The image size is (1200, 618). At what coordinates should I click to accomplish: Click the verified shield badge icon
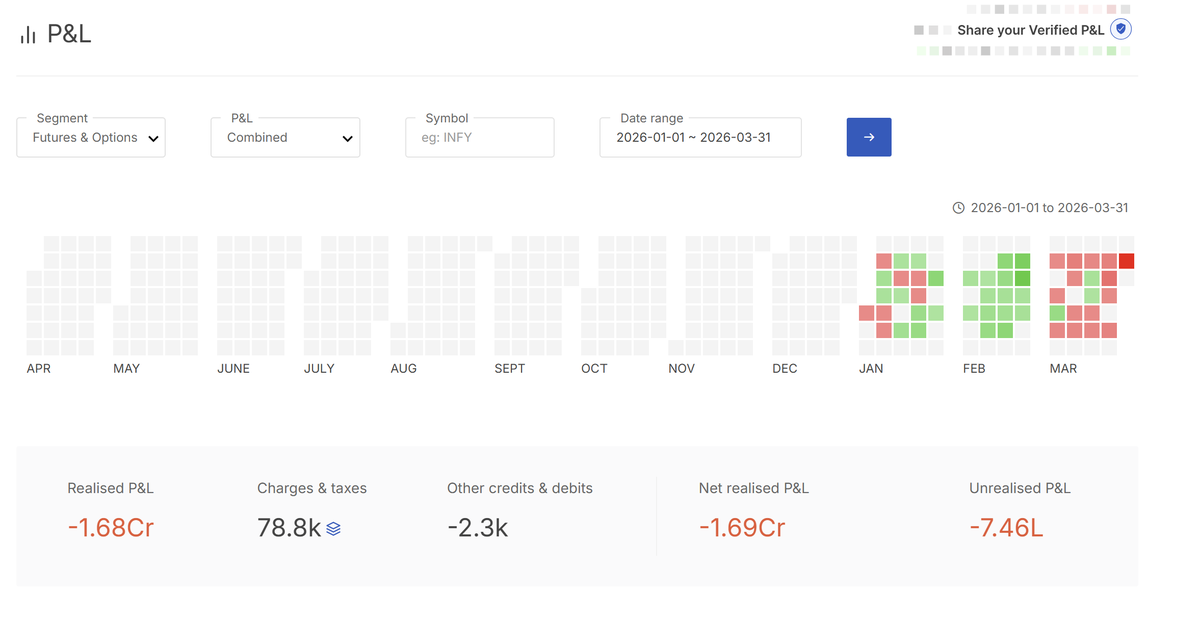coord(1121,29)
